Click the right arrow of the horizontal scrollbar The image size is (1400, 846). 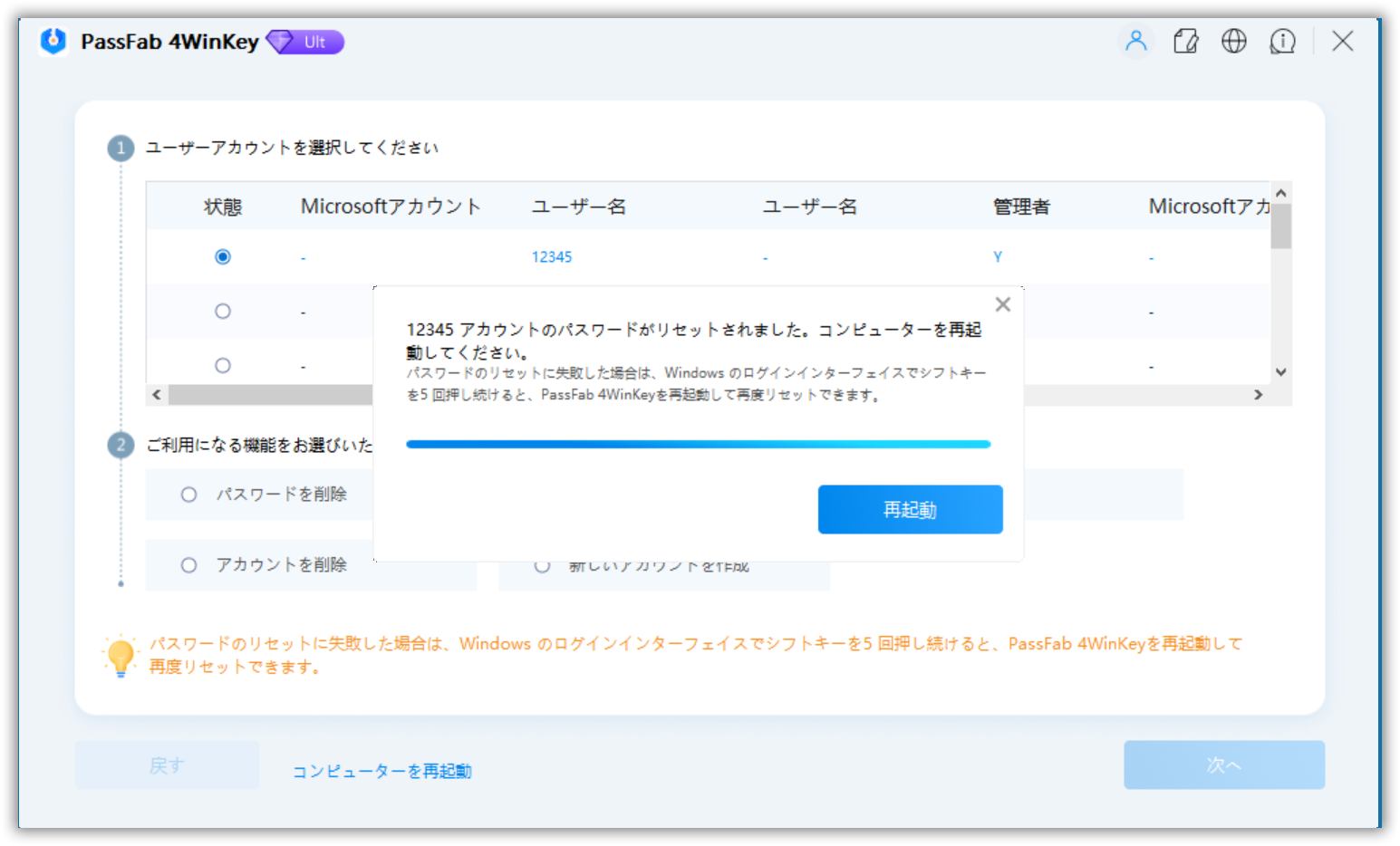(x=1259, y=394)
